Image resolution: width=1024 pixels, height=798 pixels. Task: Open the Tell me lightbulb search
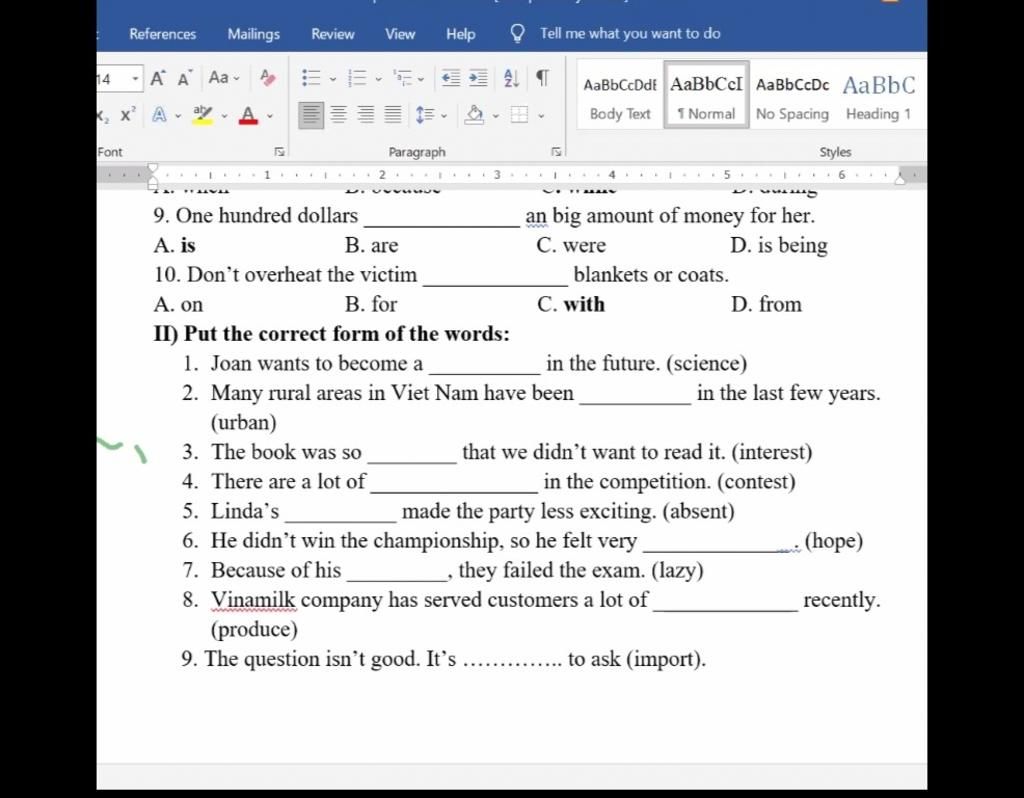click(517, 33)
